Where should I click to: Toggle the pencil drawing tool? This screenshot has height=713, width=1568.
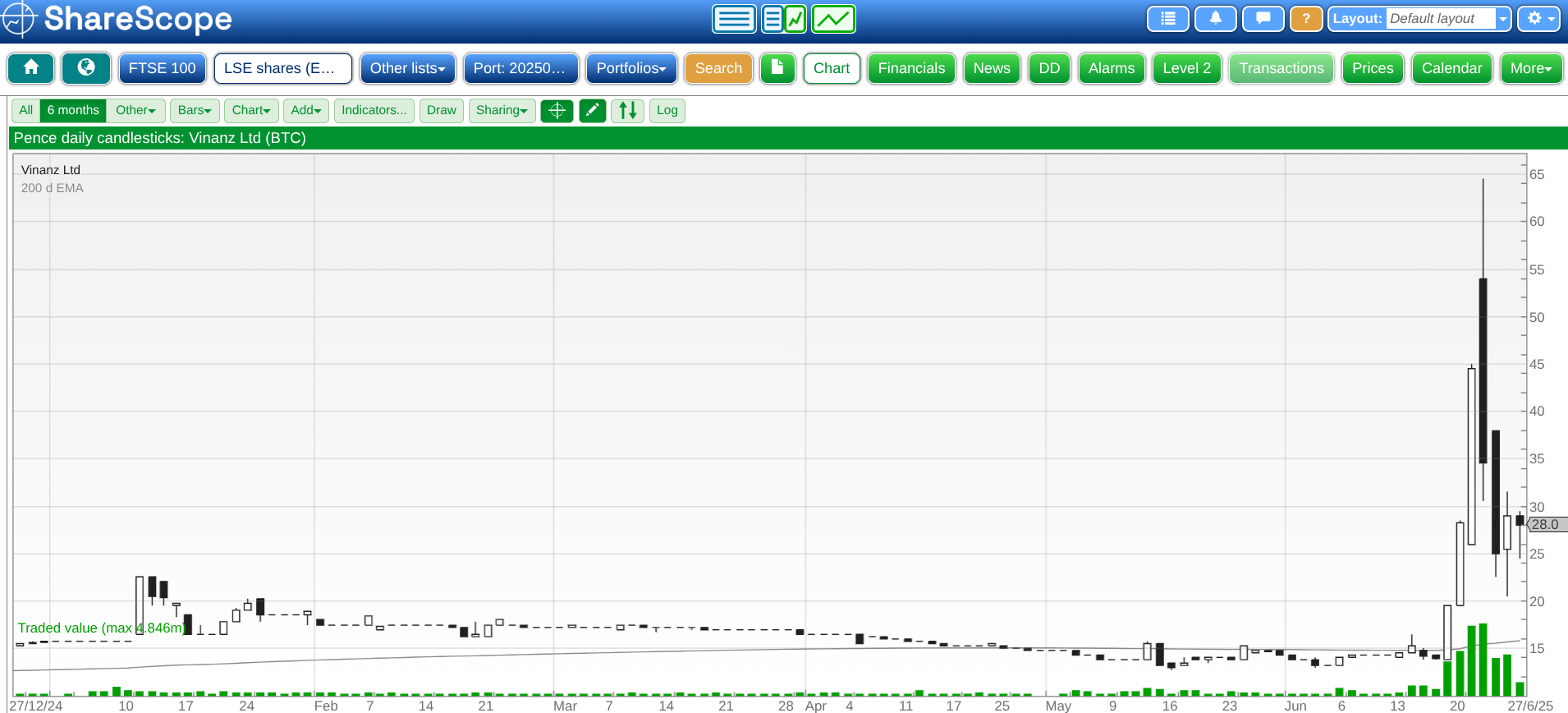(x=592, y=110)
